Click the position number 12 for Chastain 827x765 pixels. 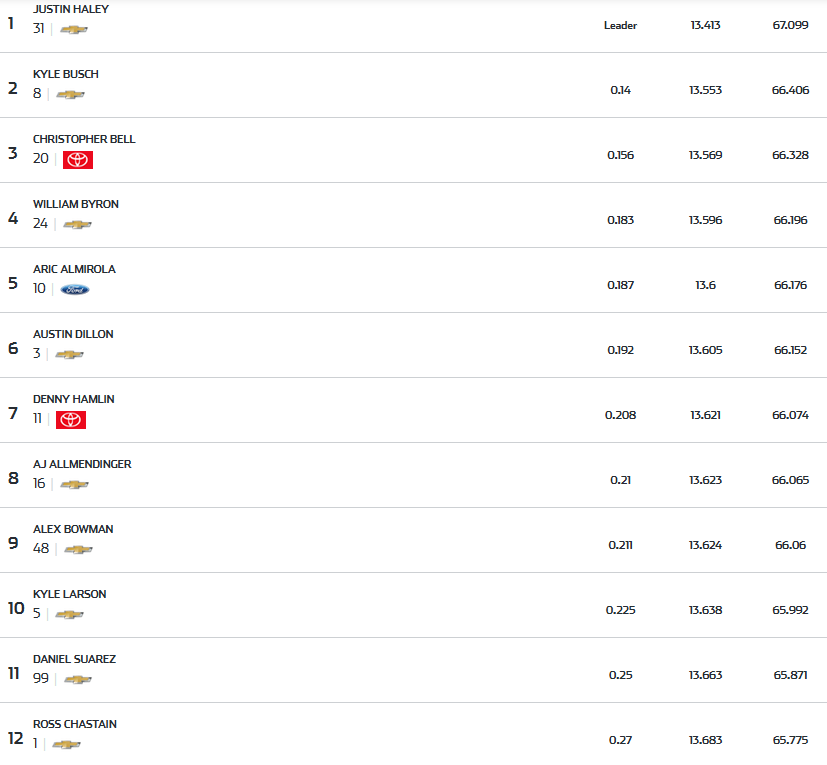point(14,738)
